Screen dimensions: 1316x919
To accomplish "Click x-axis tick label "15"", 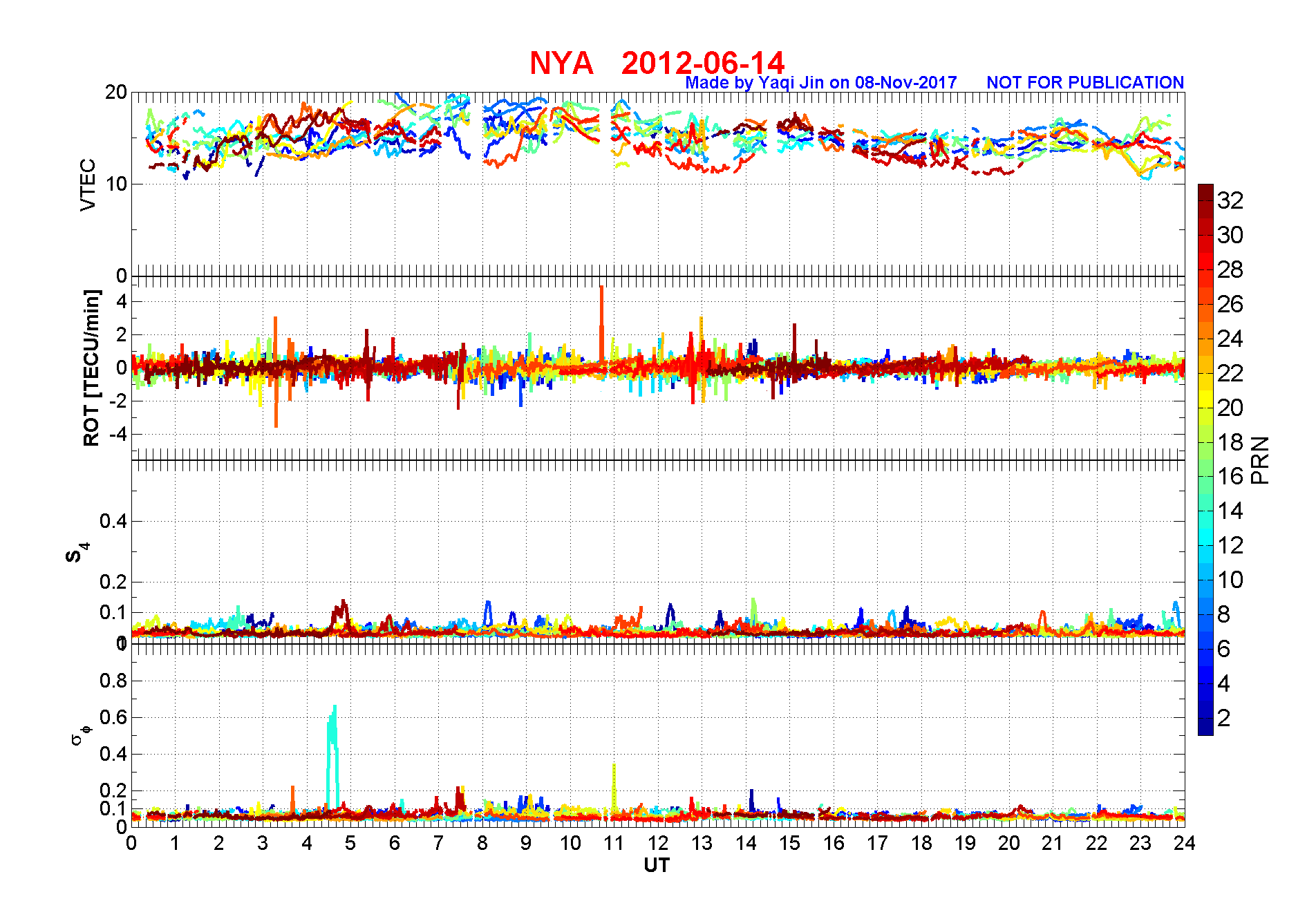I will point(789,843).
